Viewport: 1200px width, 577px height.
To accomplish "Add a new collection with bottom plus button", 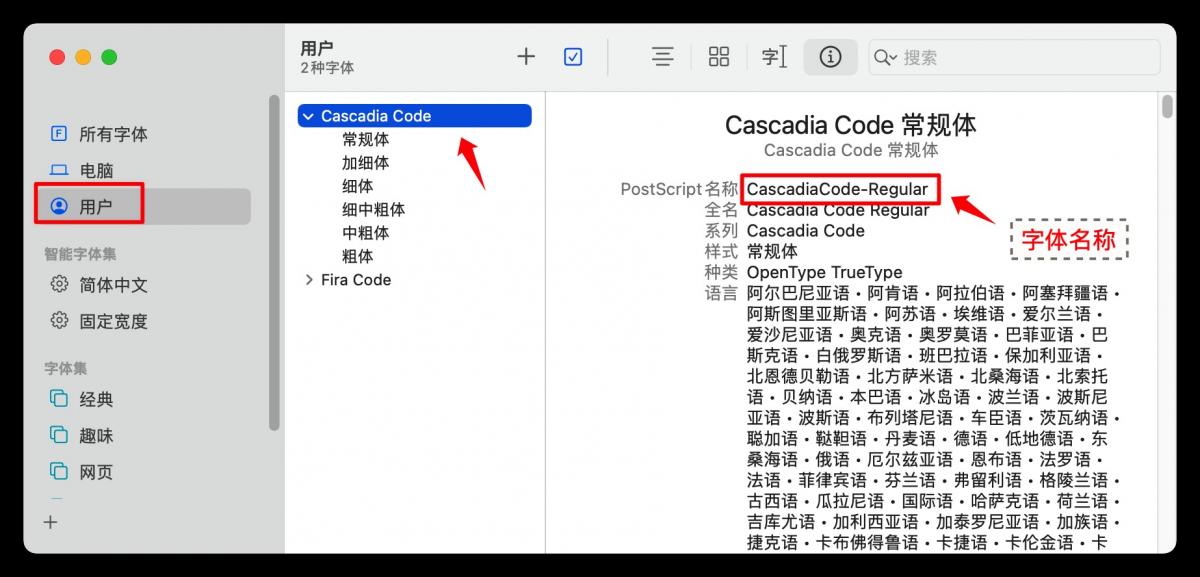I will pos(51,522).
